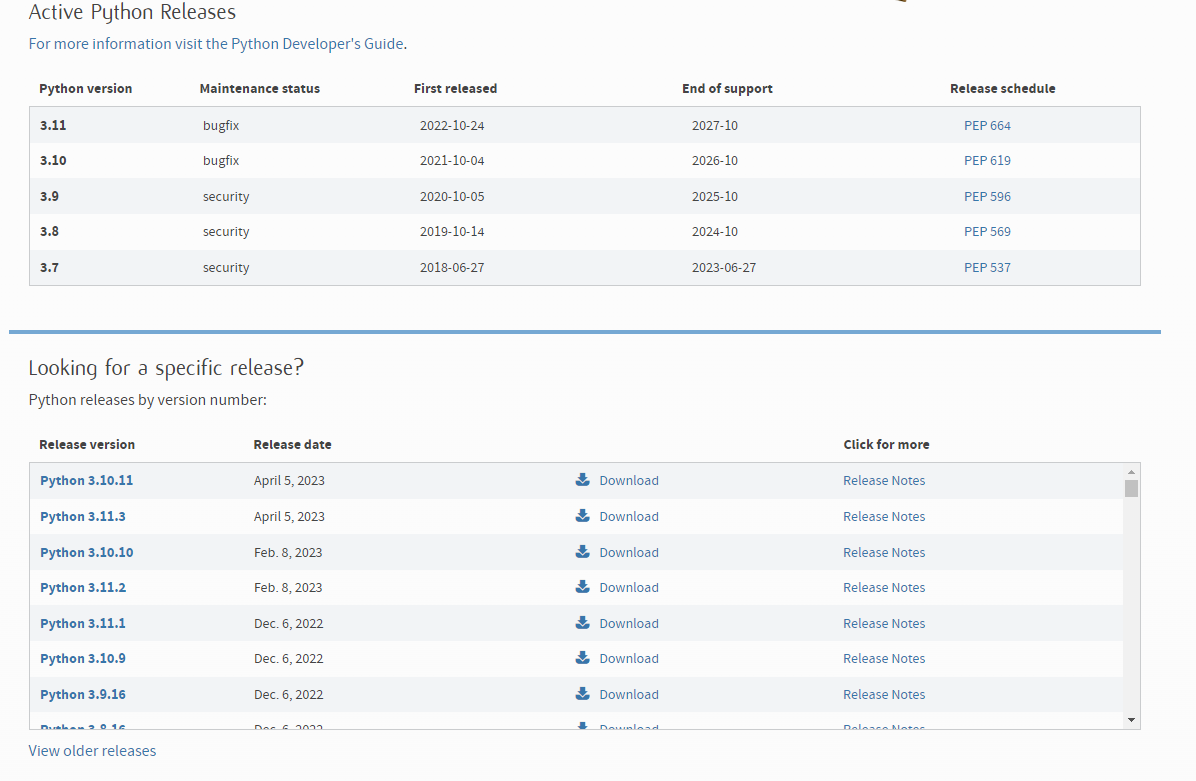Click download icon for Python 3.11.2

583,587
